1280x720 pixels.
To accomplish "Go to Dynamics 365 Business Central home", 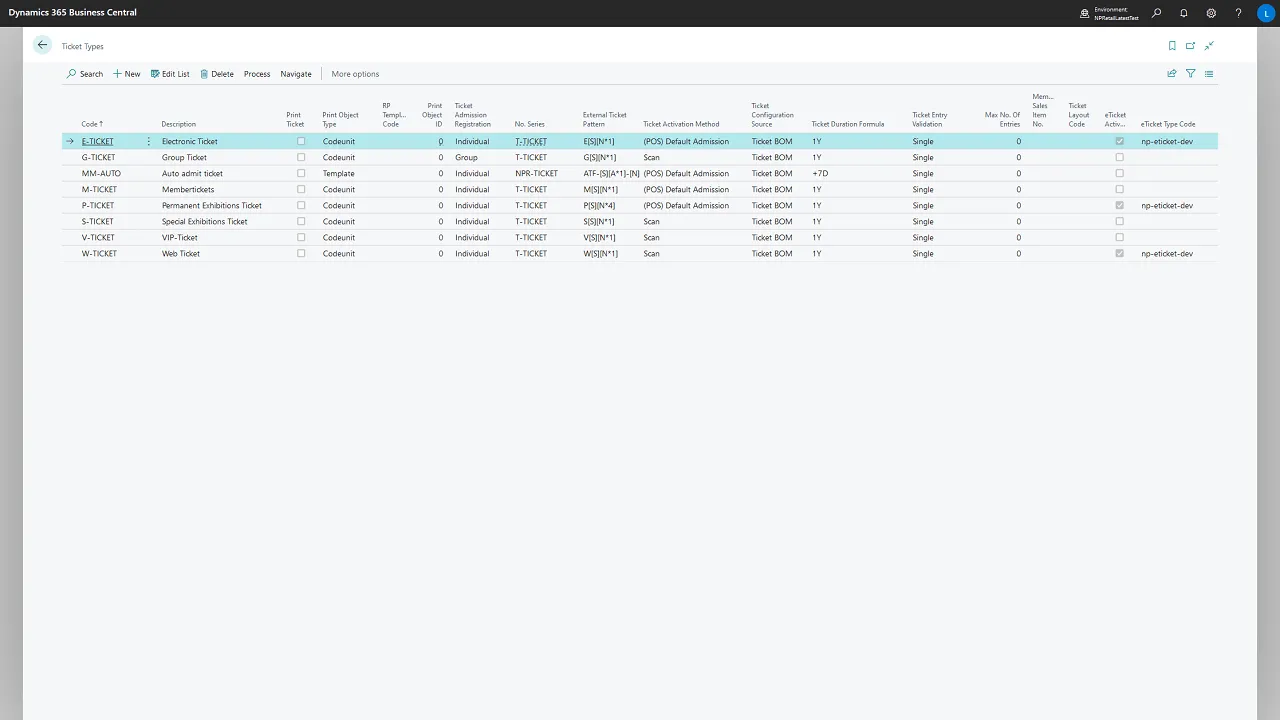I will (x=73, y=13).
